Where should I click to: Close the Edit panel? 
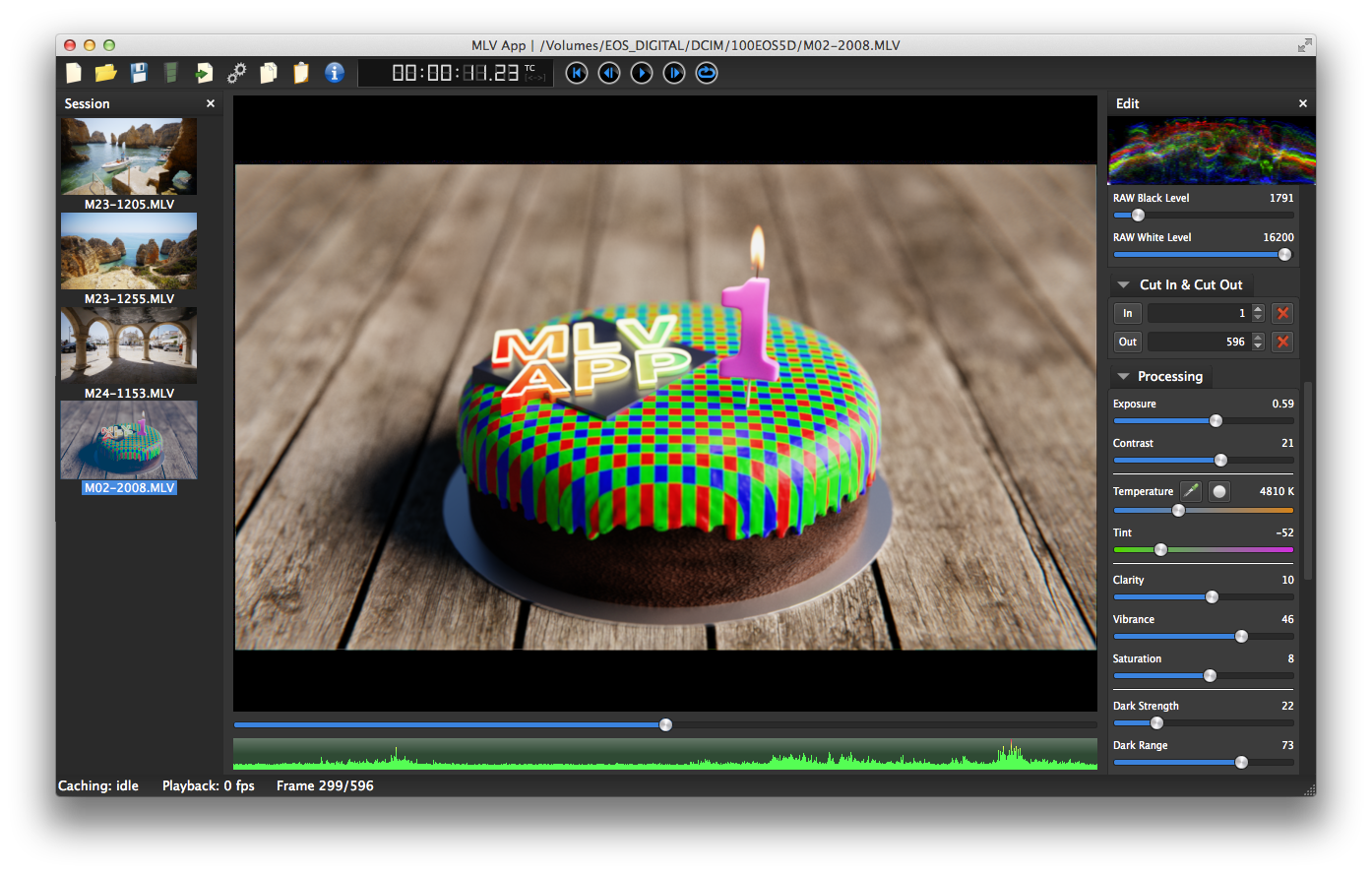tap(1303, 103)
